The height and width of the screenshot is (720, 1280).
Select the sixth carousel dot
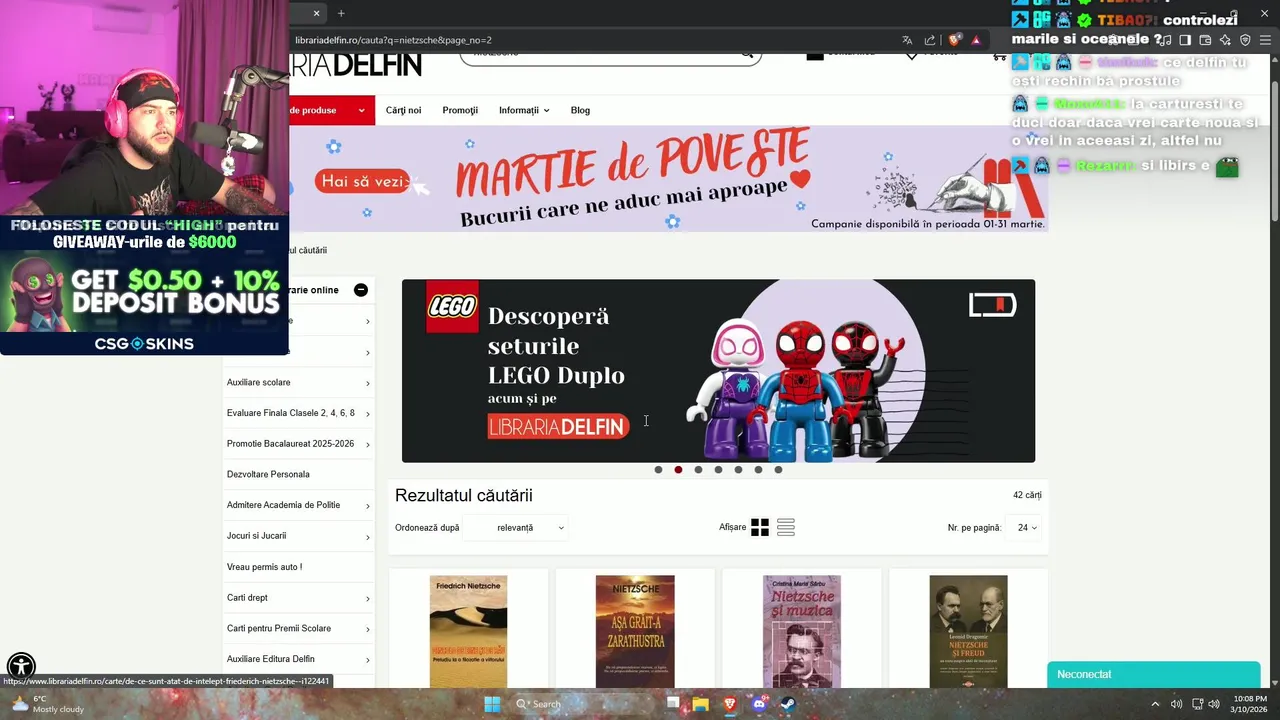click(758, 470)
